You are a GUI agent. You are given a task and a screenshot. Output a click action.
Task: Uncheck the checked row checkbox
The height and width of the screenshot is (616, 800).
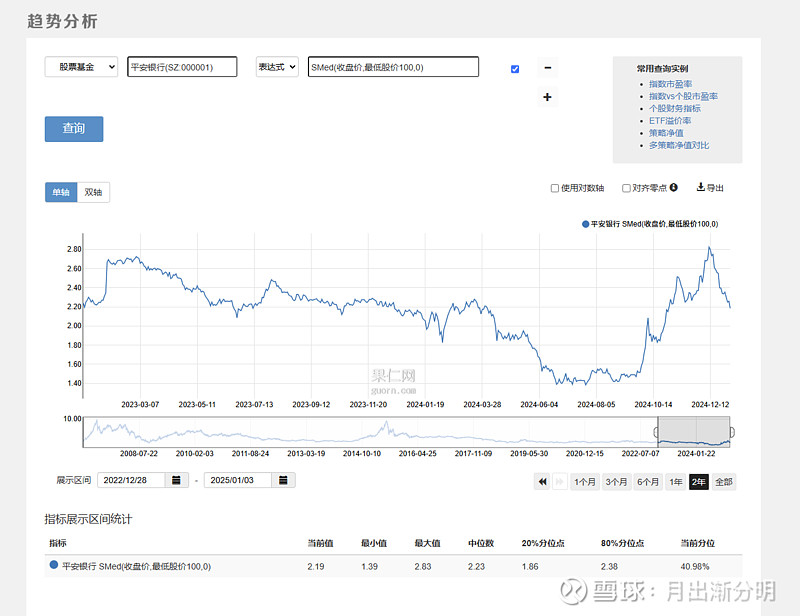pos(515,69)
